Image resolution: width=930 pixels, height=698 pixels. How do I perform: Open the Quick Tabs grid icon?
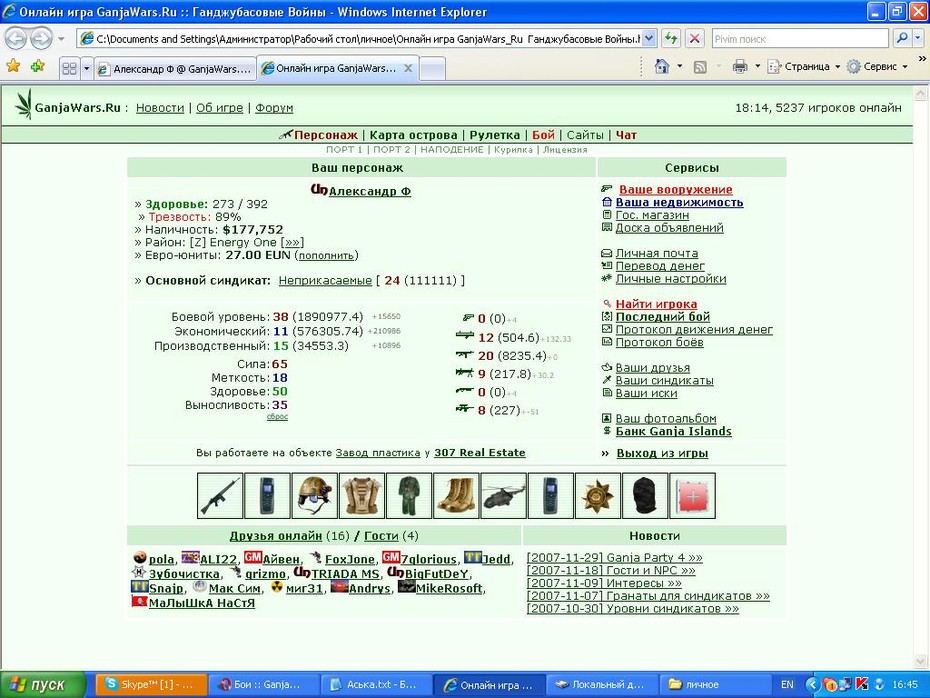(69, 68)
